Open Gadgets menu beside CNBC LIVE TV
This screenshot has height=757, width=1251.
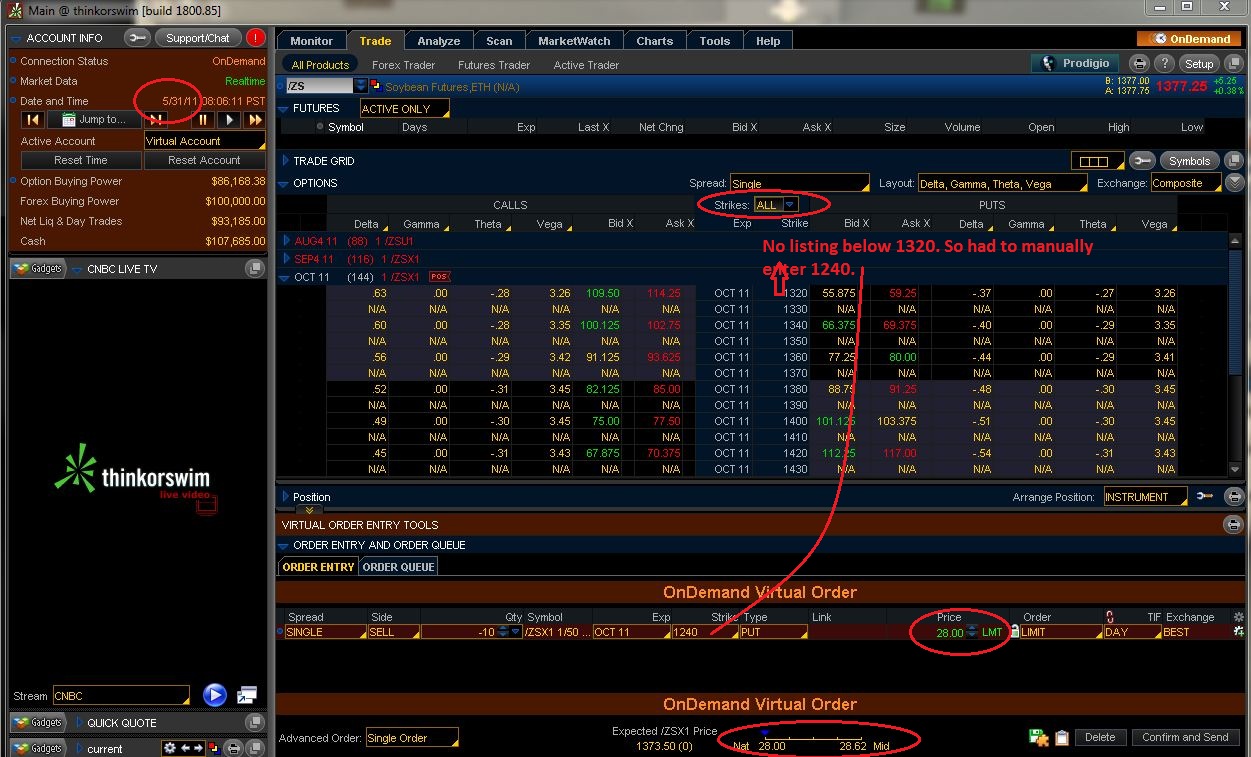coord(36,269)
